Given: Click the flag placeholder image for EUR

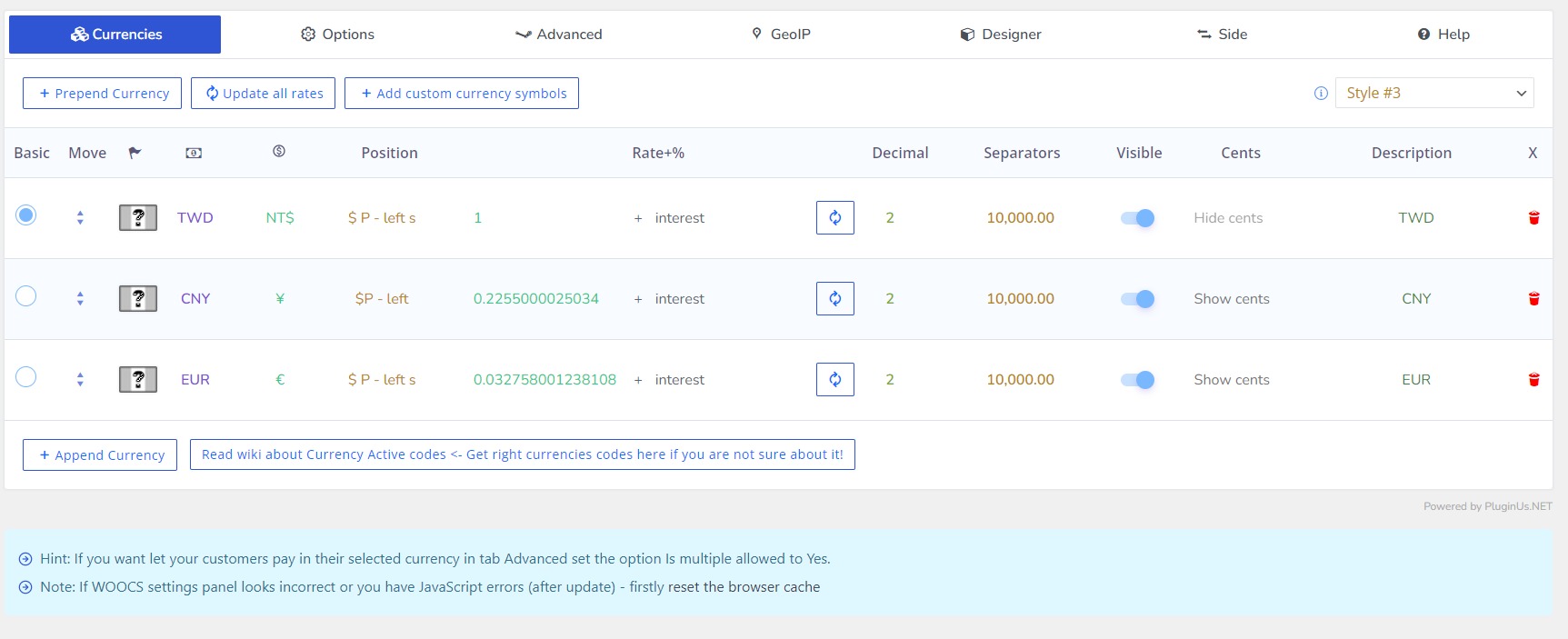Looking at the screenshot, I should (x=138, y=380).
